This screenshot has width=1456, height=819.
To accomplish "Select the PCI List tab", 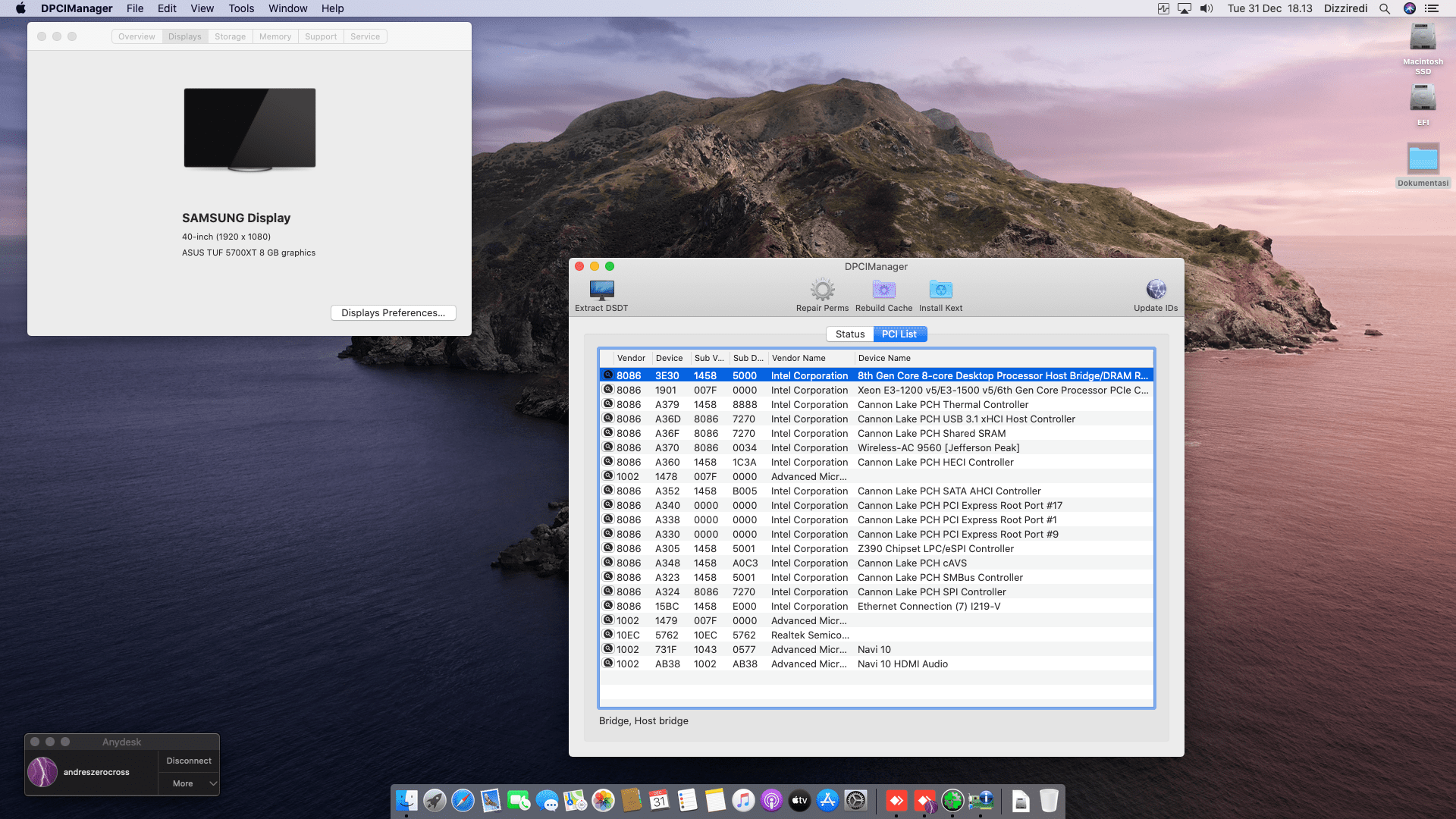I will (x=899, y=334).
